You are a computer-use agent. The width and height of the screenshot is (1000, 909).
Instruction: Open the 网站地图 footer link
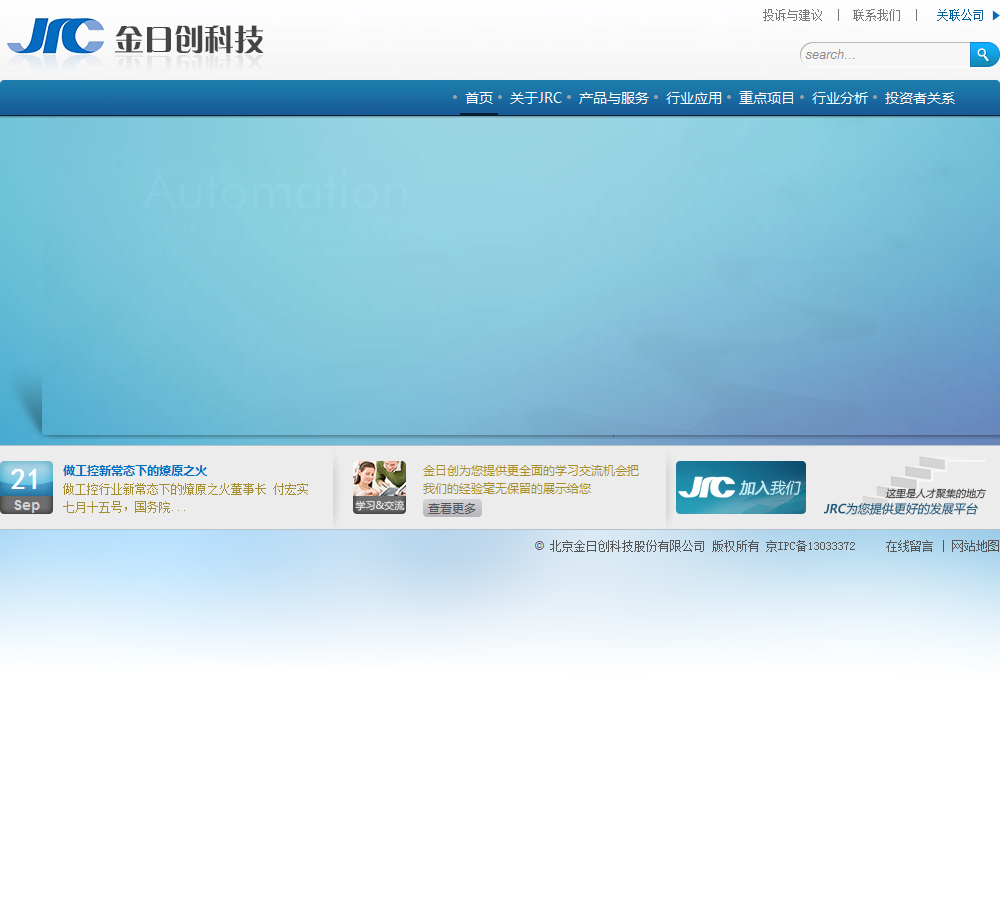coord(975,546)
